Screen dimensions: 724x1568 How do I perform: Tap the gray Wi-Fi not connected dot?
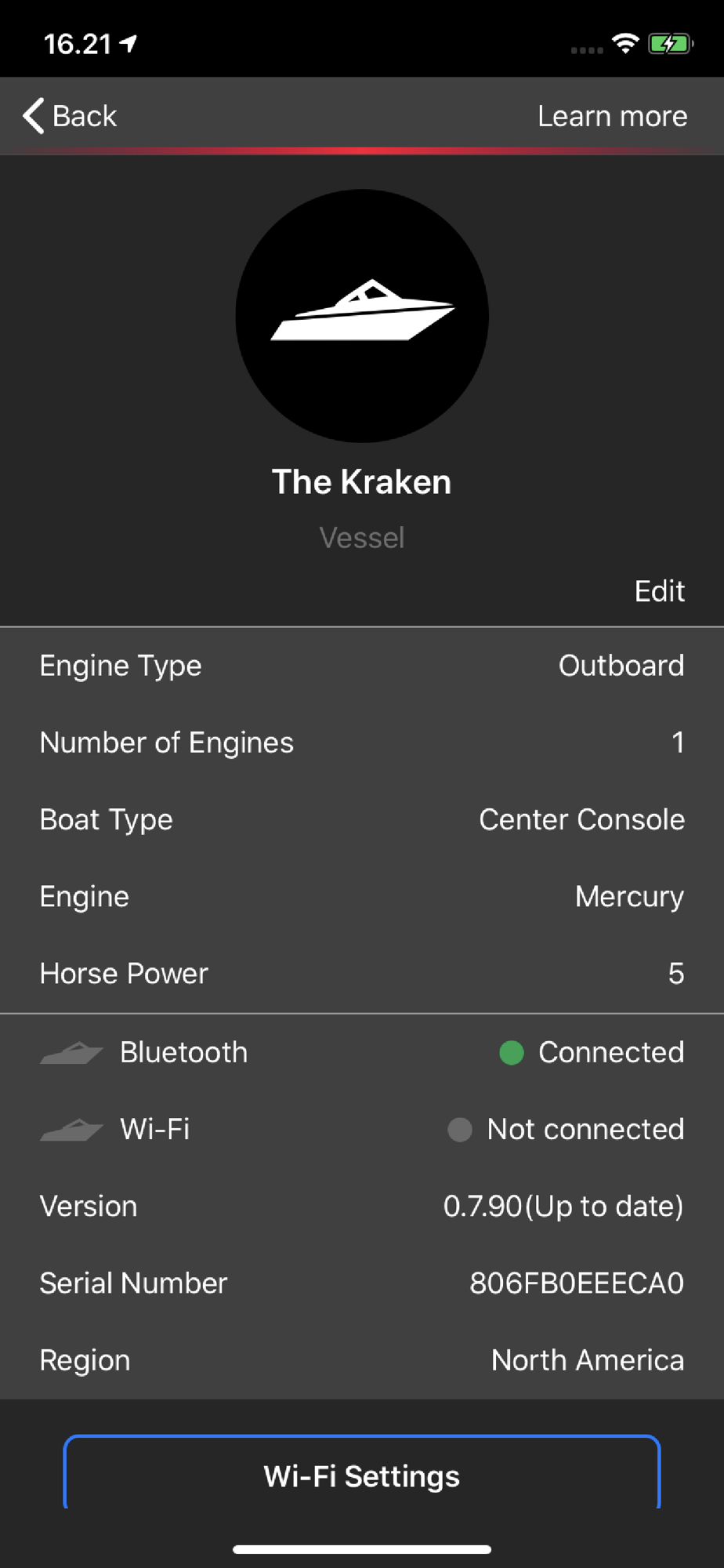[x=460, y=1129]
